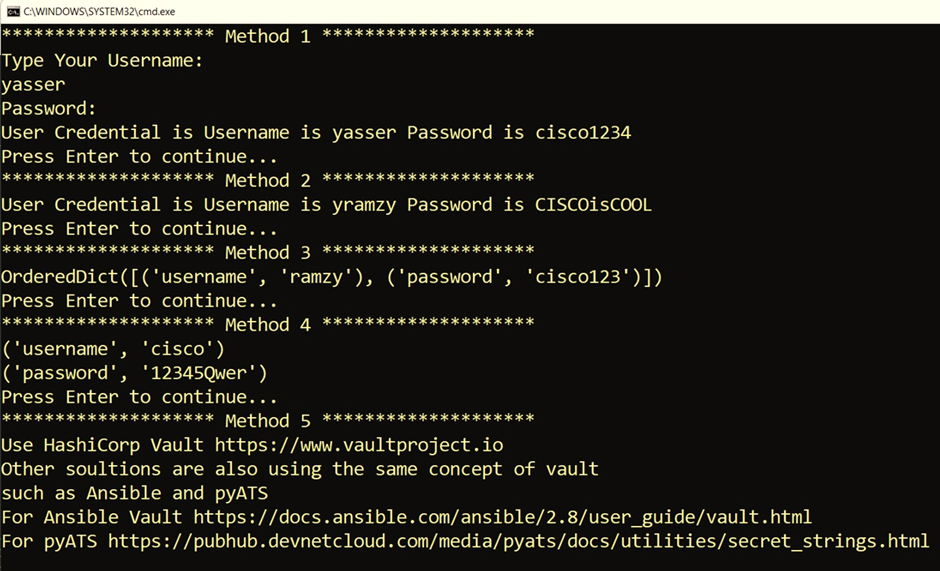Click the Method 3 header line
This screenshot has width=940, height=571.
click(267, 252)
